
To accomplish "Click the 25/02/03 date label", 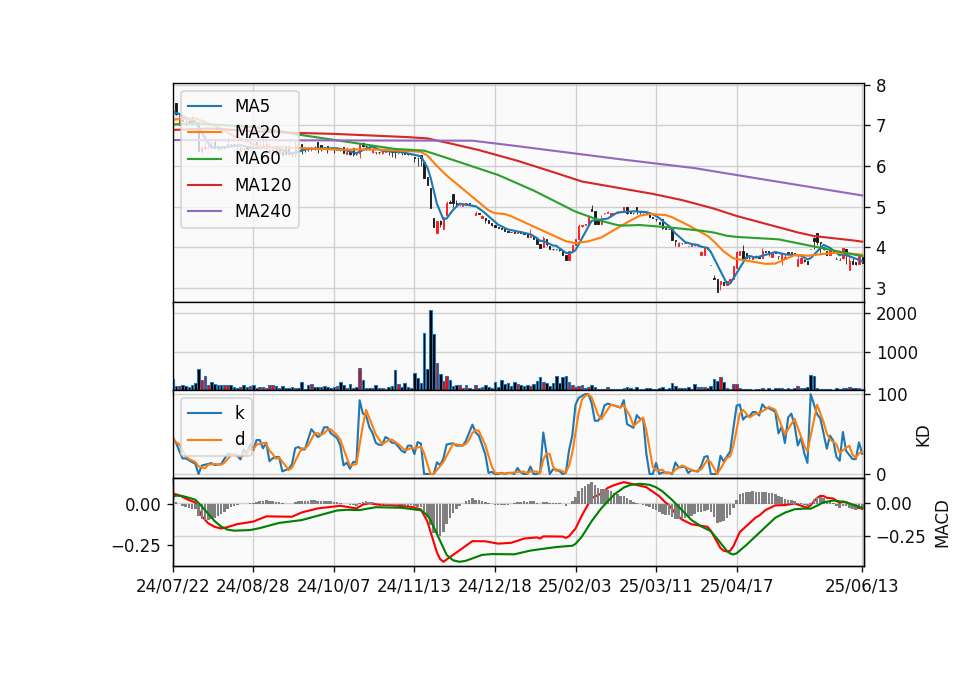I will click(575, 586).
